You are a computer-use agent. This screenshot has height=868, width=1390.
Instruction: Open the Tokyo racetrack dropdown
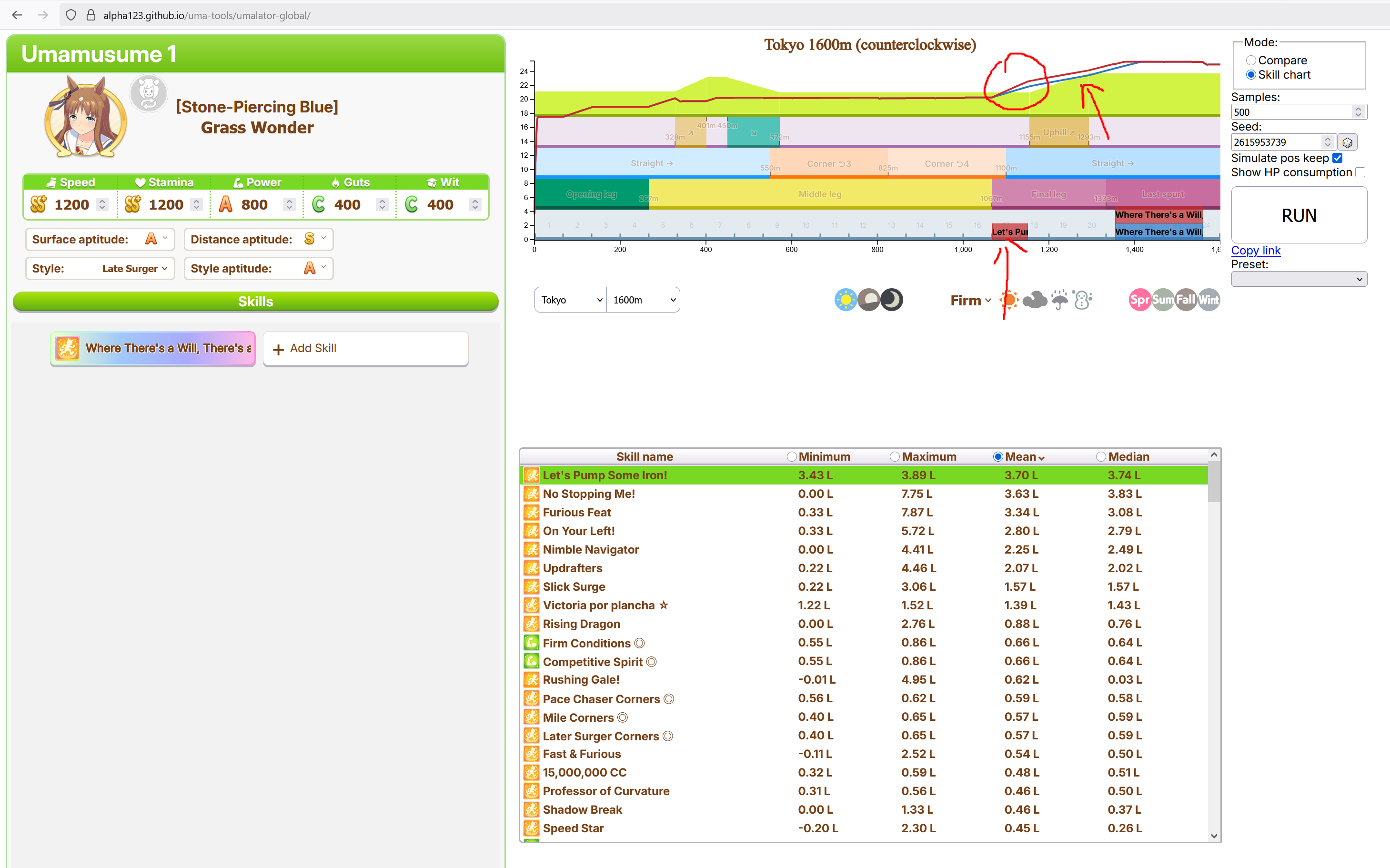[571, 300]
